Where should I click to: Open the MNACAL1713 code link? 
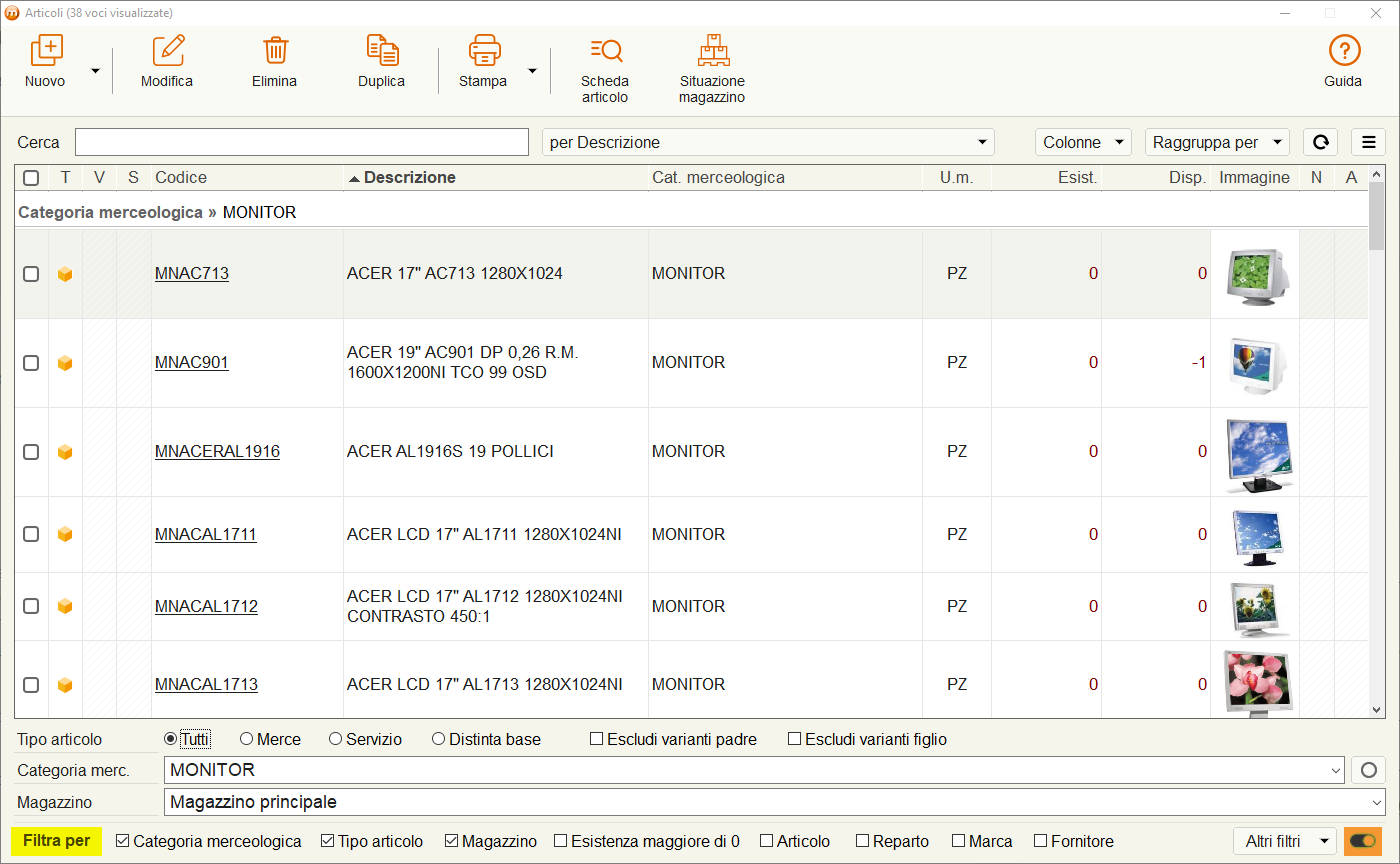click(x=206, y=684)
